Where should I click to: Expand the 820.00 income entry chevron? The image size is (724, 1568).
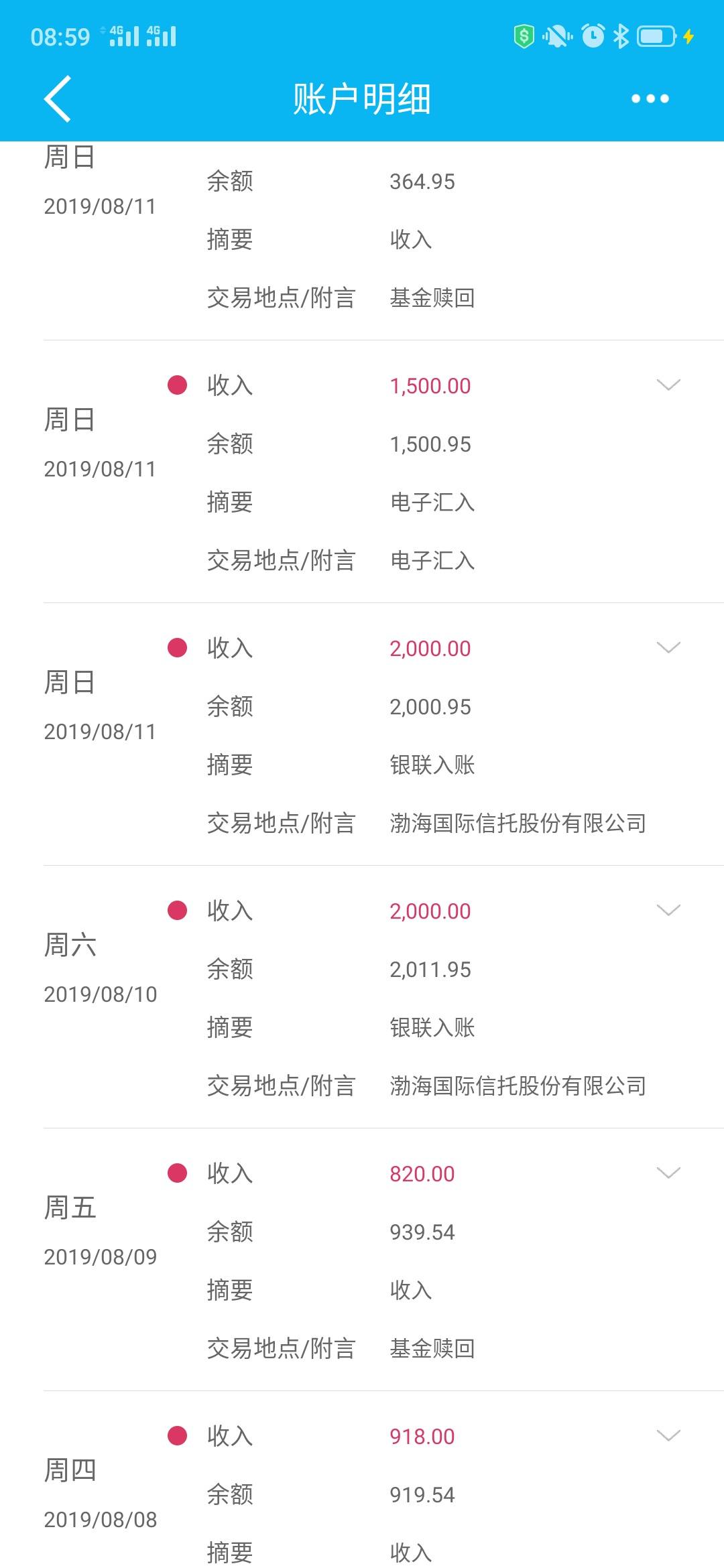click(668, 1173)
